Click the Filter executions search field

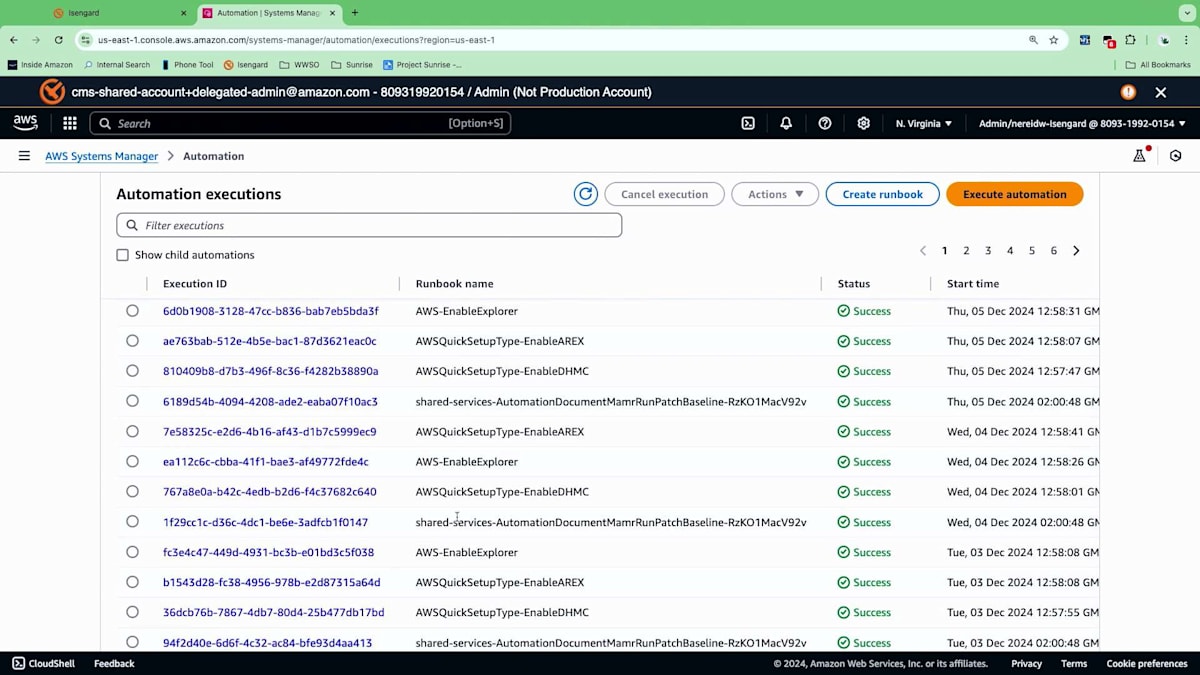(369, 225)
